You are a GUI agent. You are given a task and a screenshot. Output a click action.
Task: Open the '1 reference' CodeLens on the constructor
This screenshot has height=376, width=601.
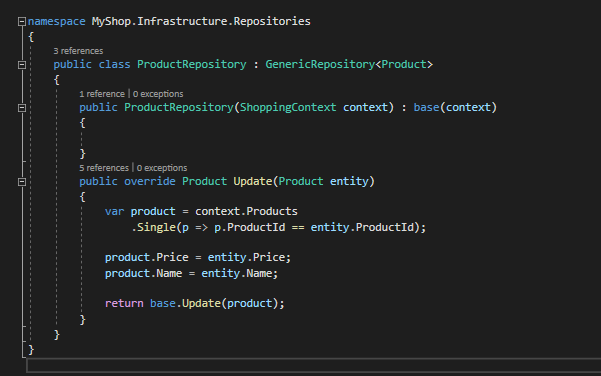pos(102,94)
